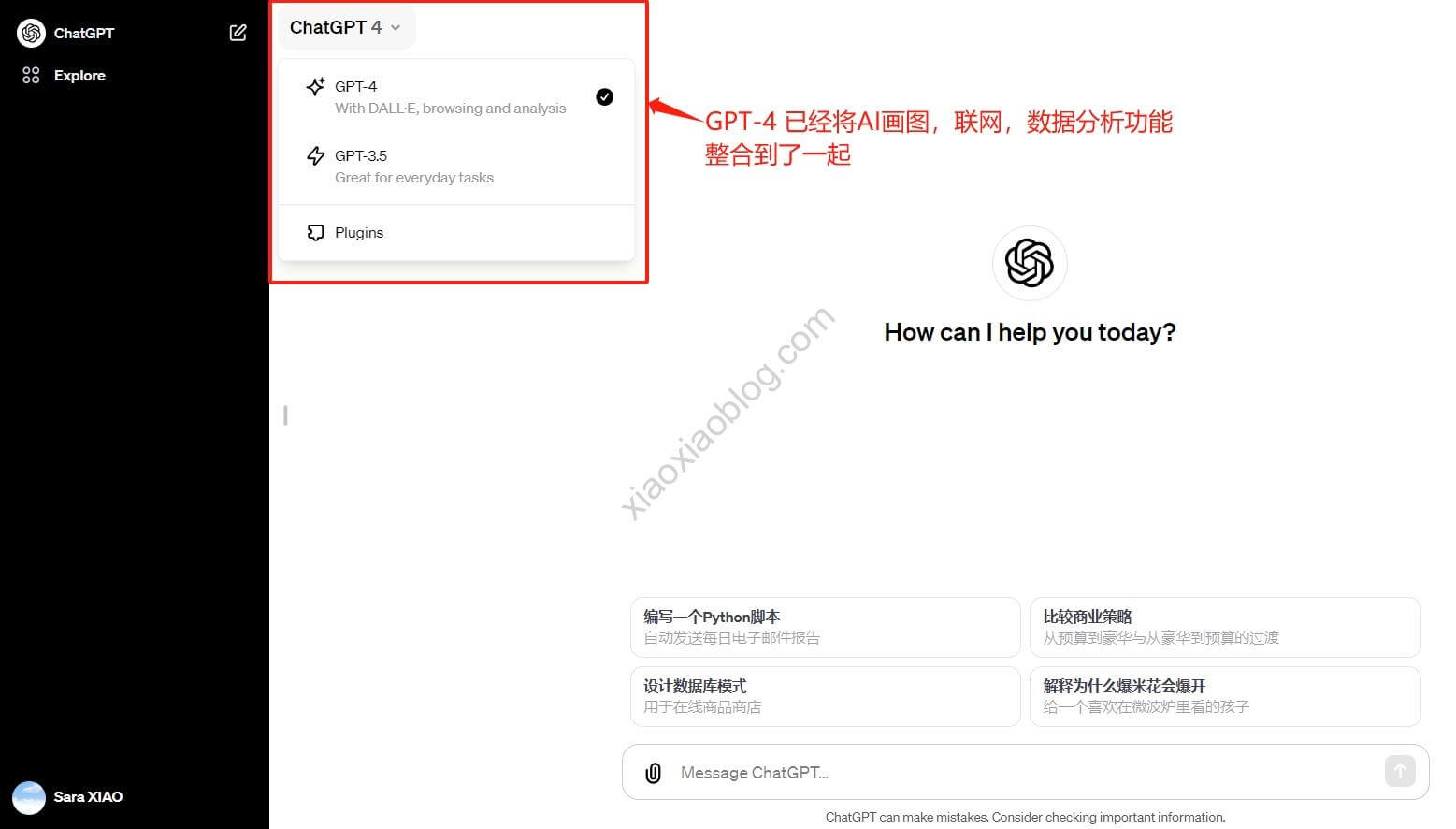Choose the 解释为什么爆米花会爆开 suggestion card
This screenshot has width=1456, height=829.
click(1225, 696)
